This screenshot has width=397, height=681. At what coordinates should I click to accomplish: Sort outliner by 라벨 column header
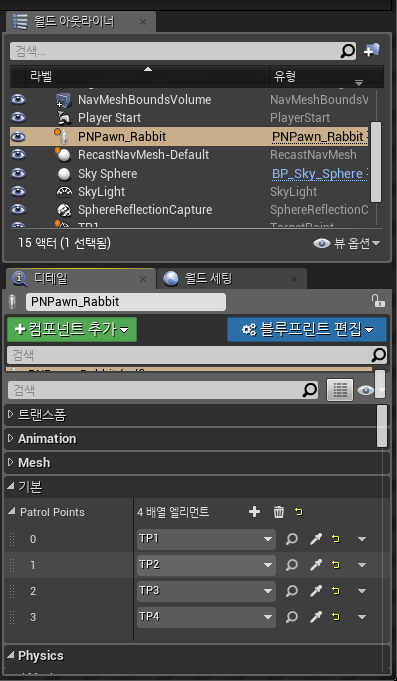pos(148,77)
